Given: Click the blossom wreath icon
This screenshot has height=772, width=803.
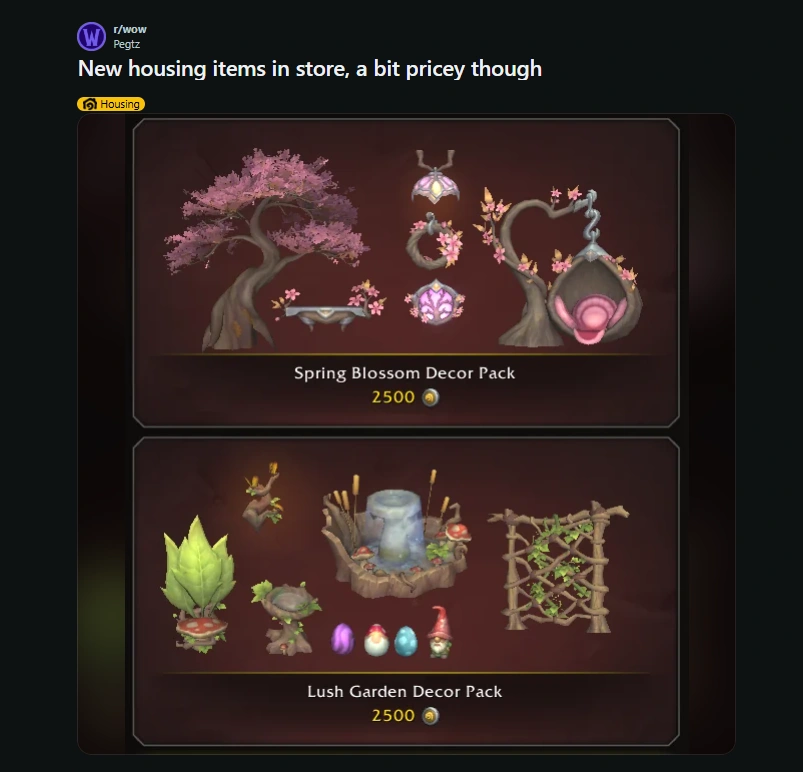Looking at the screenshot, I should click(x=435, y=241).
